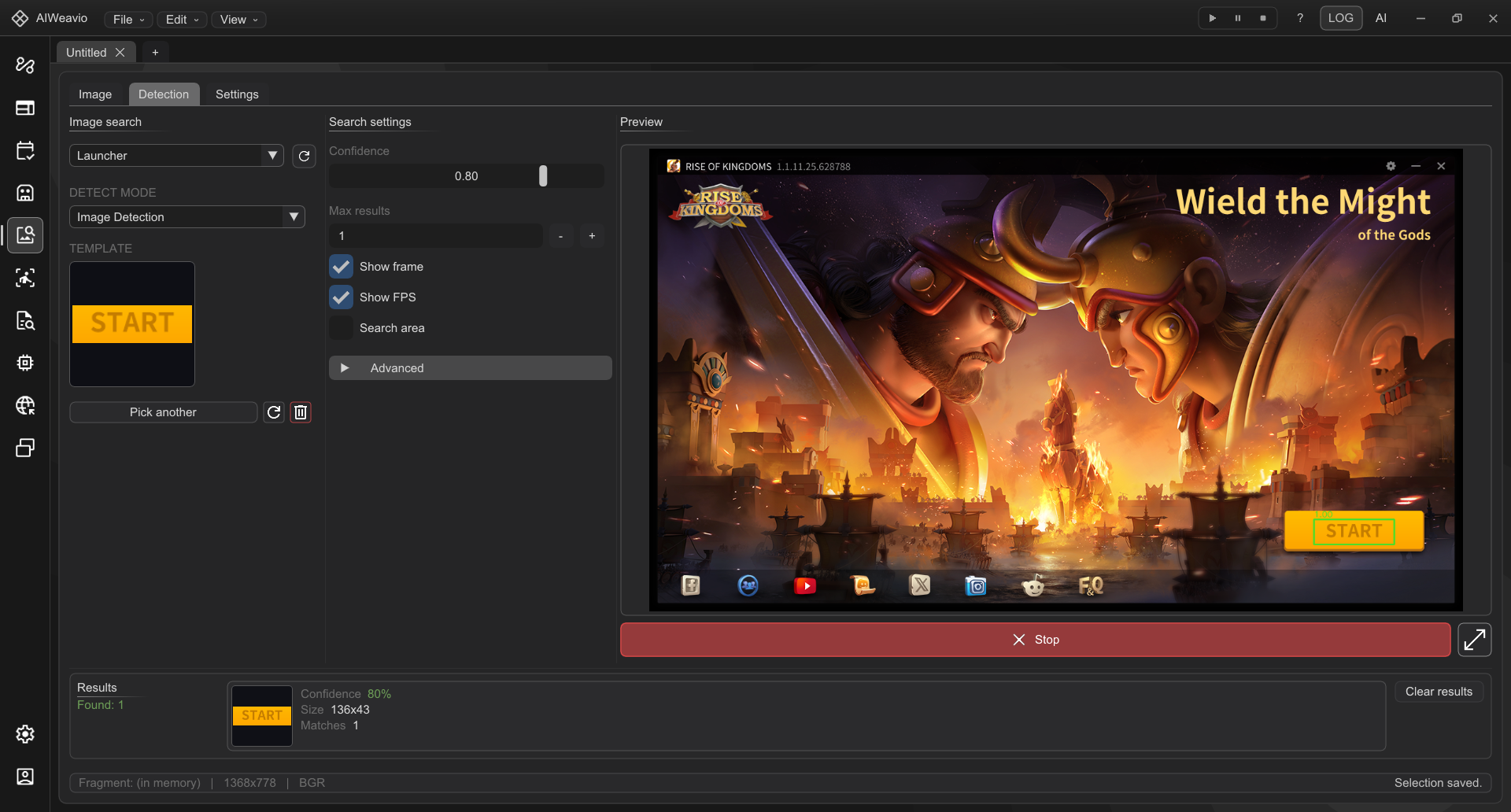Click the FAQ icon in the launcher preview

pyautogui.click(x=1091, y=585)
